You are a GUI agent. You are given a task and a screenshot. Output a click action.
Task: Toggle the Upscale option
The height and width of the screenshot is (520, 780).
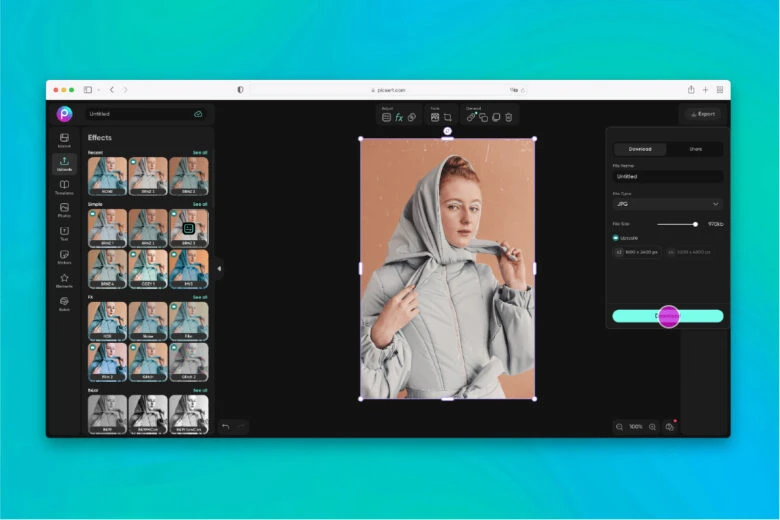616,238
